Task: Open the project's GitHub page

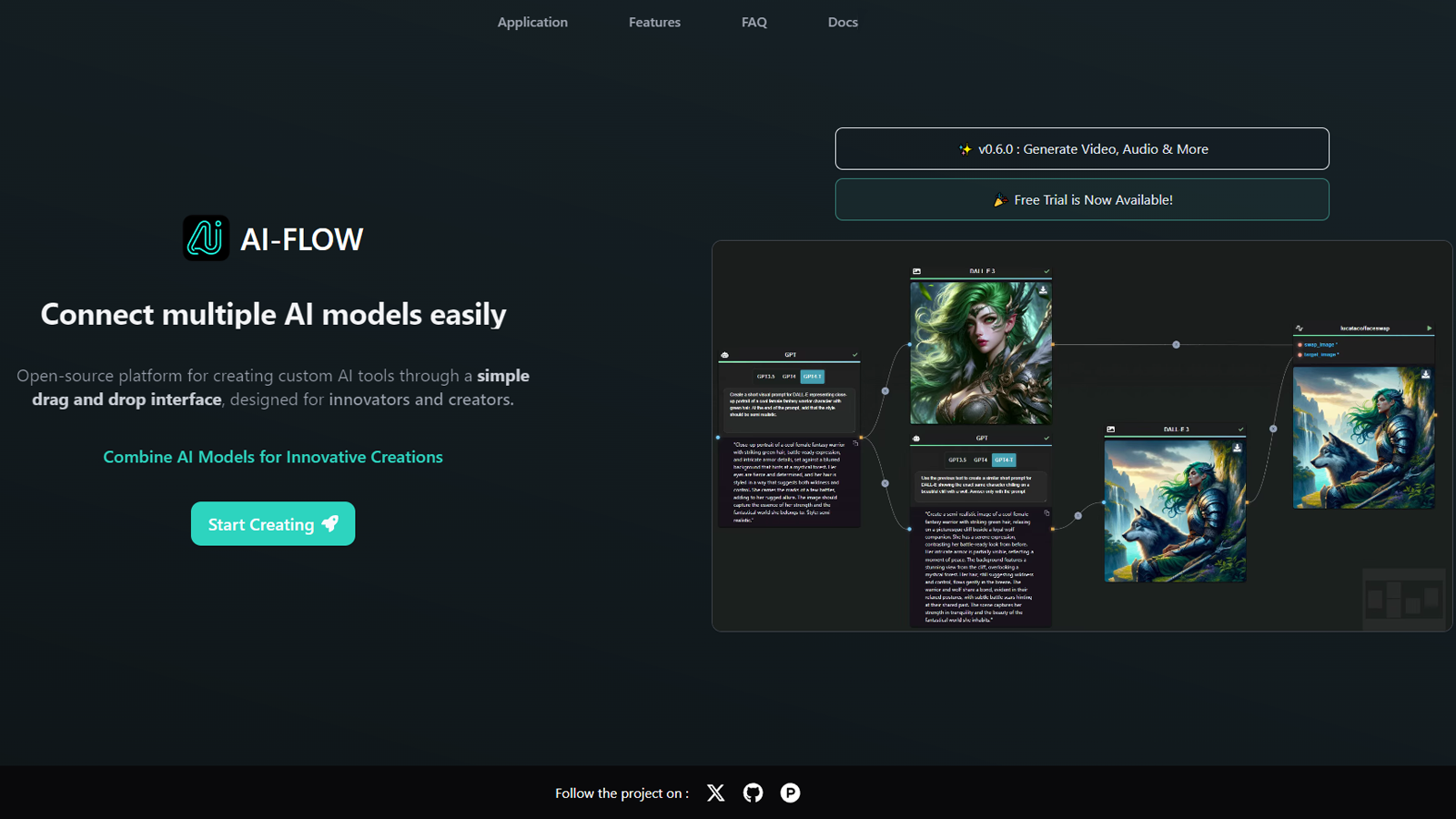Action: click(753, 793)
